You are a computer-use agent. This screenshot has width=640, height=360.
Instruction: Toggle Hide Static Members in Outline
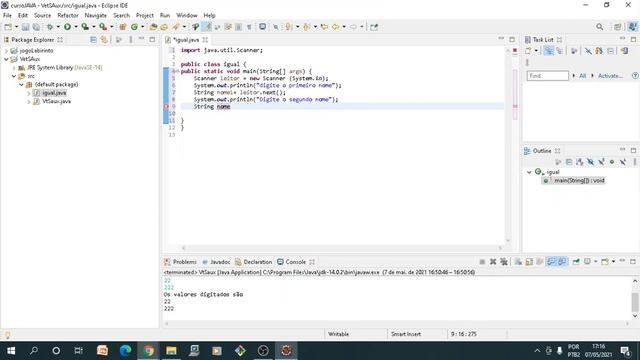pos(601,162)
